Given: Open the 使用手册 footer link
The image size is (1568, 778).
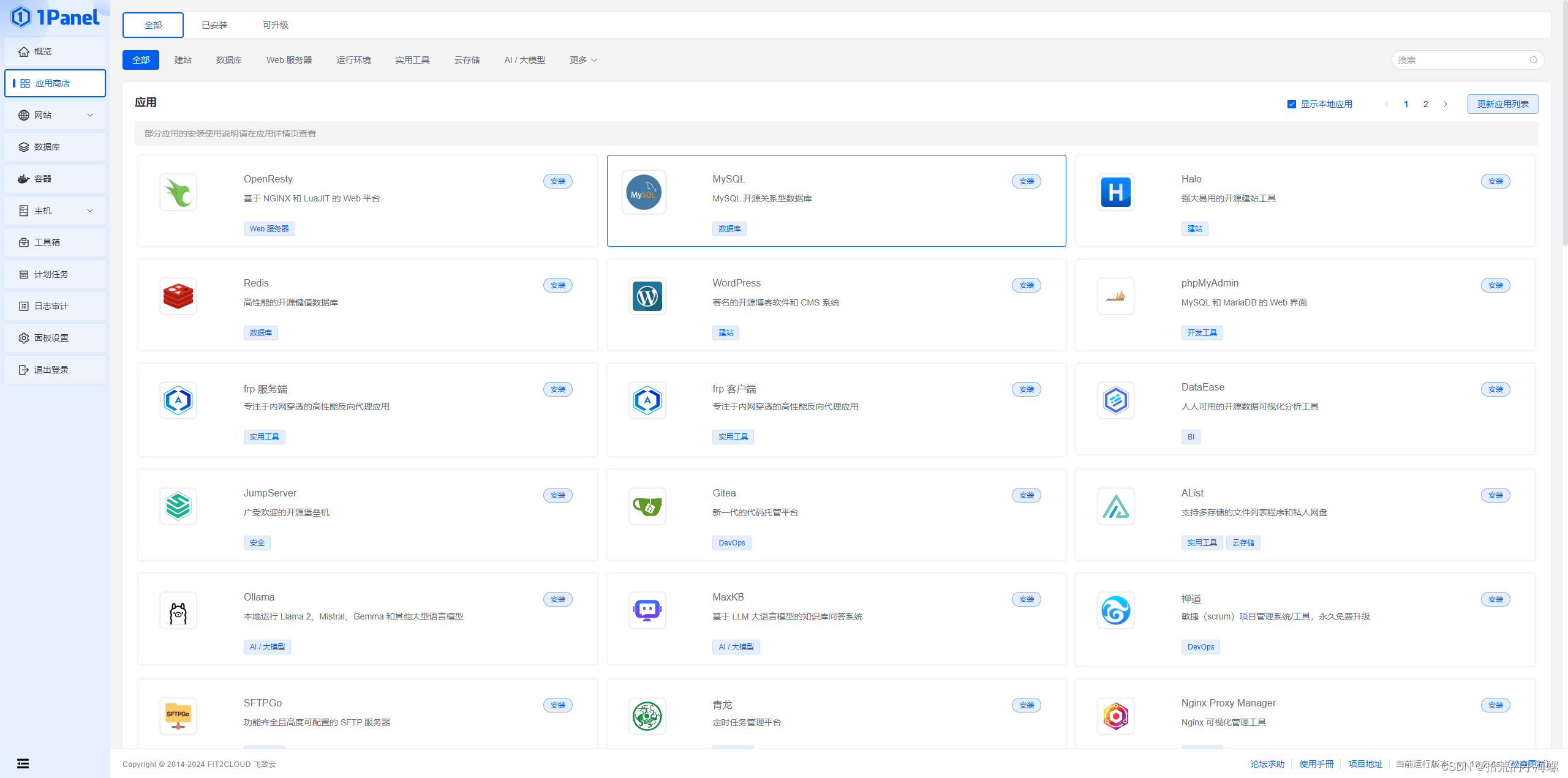Looking at the screenshot, I should click(x=1316, y=764).
